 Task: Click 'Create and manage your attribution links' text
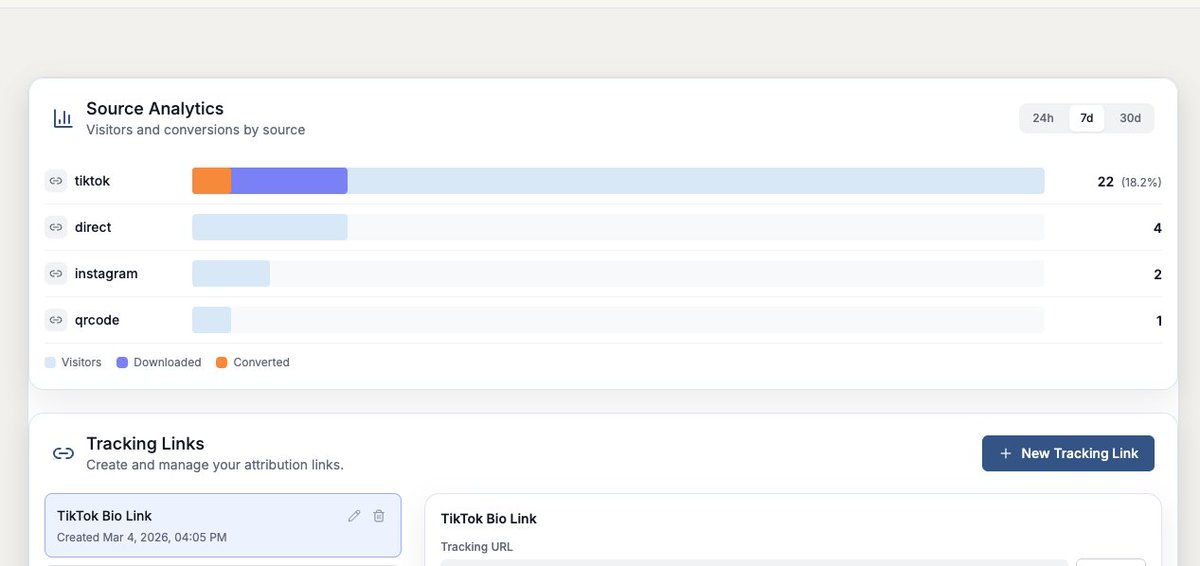(215, 465)
